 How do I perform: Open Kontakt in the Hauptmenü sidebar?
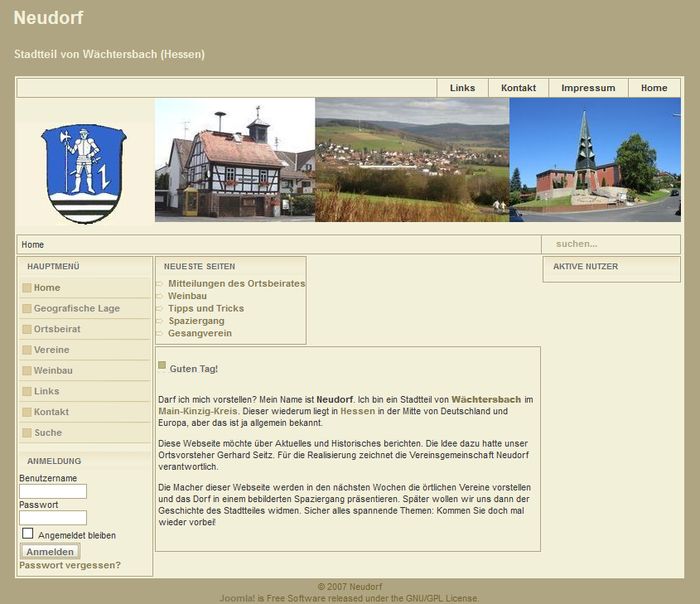[x=85, y=412]
